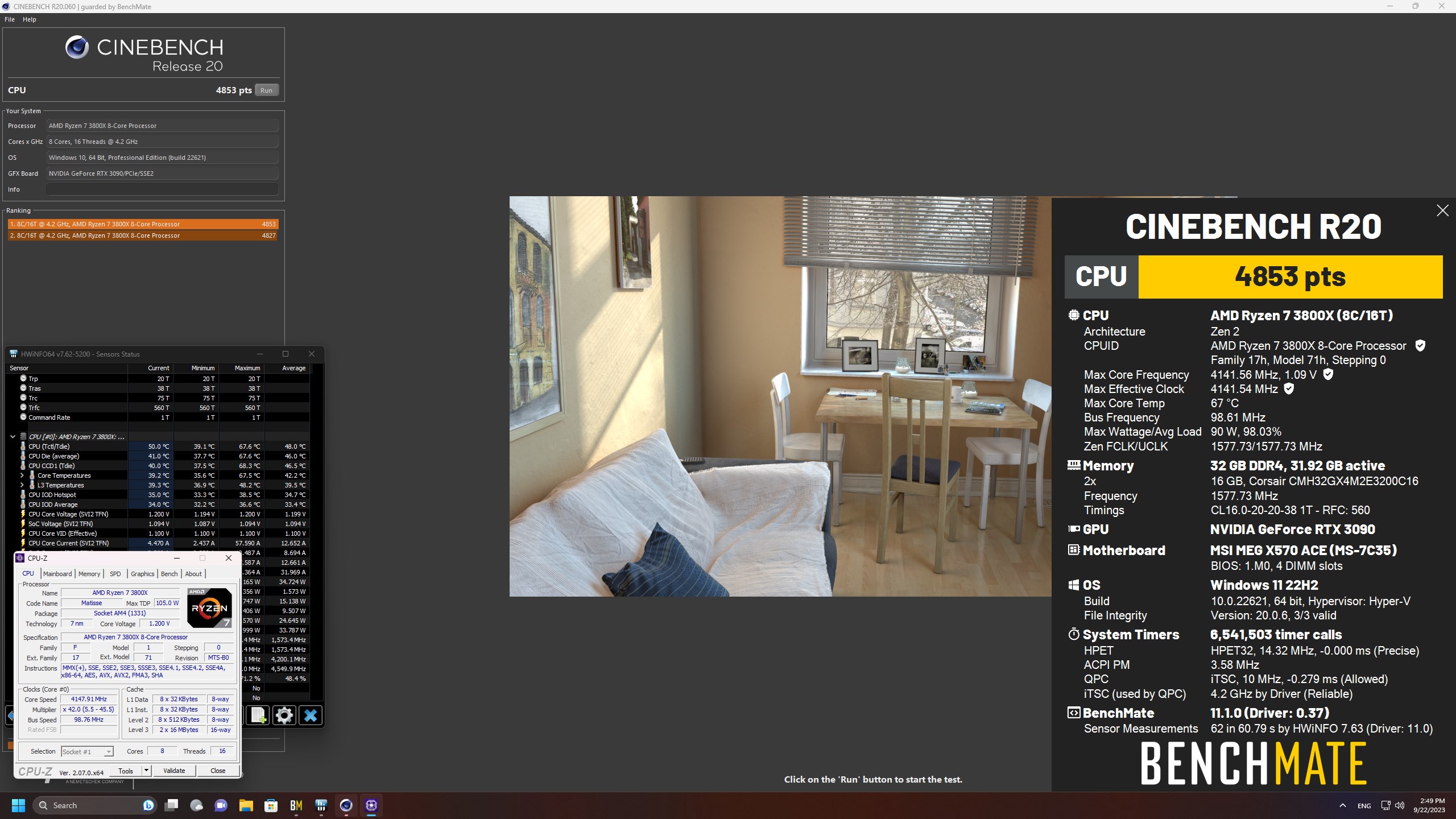This screenshot has width=1456, height=819.
Task: Click the Validate button in CPU-Z
Action: coord(174,771)
